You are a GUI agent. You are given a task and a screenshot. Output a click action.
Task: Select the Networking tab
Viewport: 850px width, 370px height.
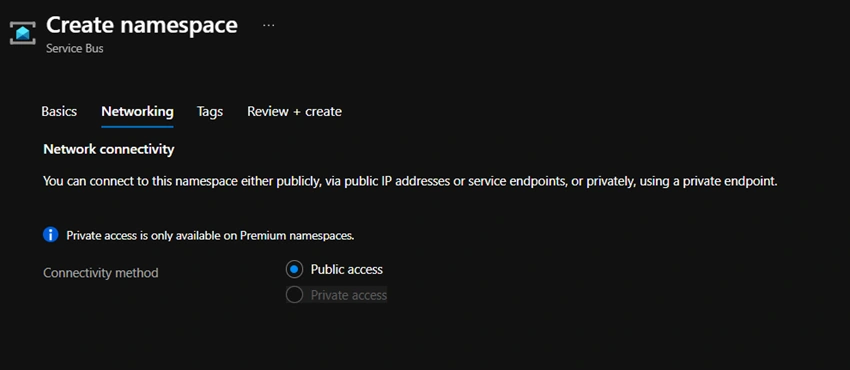coord(137,112)
